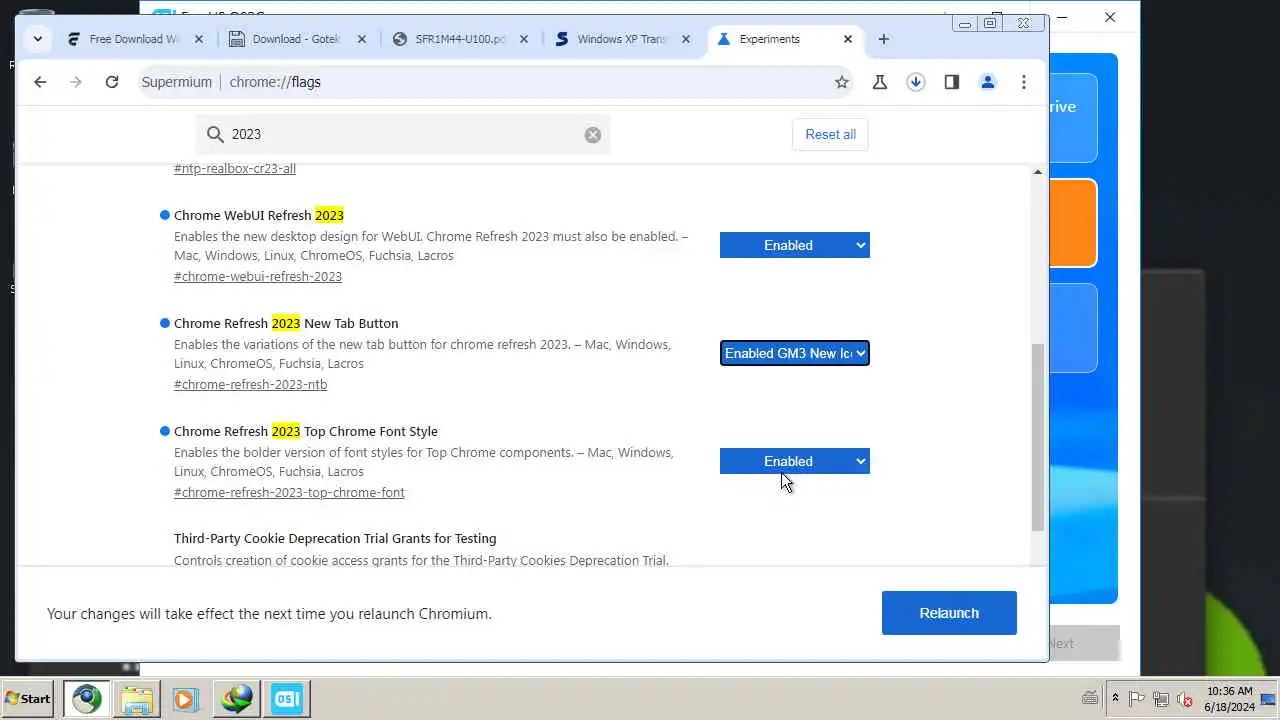Click Third-Party Cookie Deprecation Trial Grants title

[335, 538]
